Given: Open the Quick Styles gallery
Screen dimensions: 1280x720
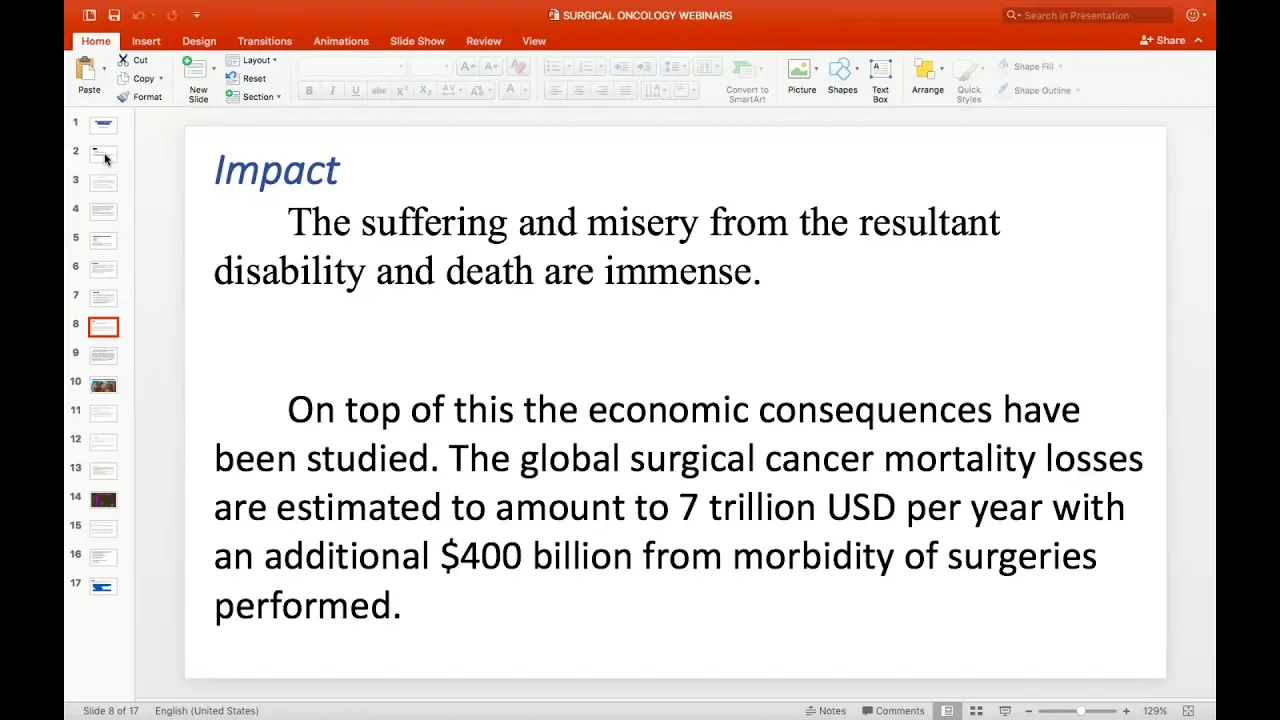Looking at the screenshot, I should 968,80.
